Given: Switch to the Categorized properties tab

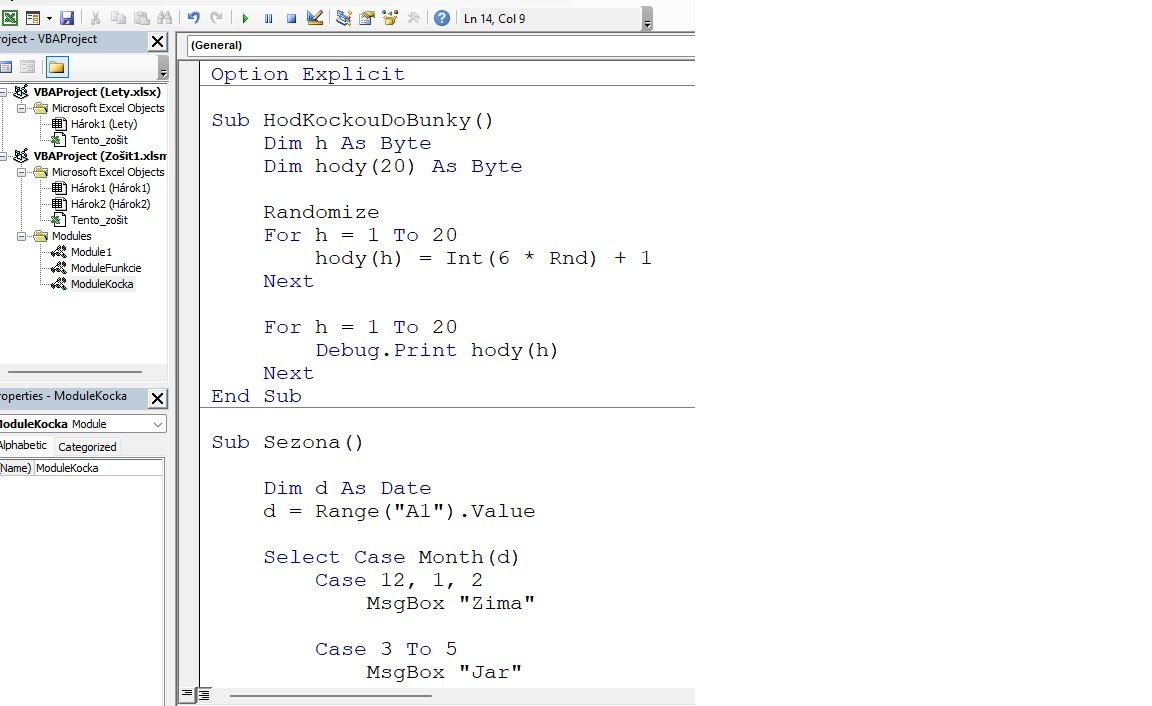Looking at the screenshot, I should tap(87, 447).
